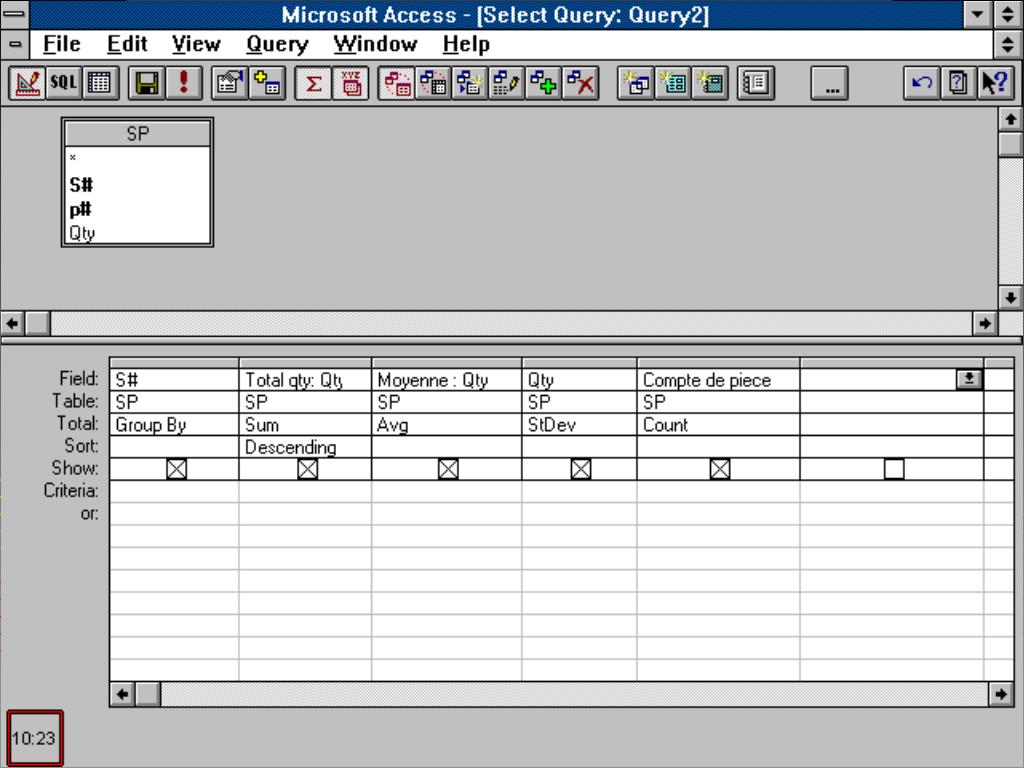The height and width of the screenshot is (768, 1024).
Task: Click the Add Table toolbar icon
Action: [x=266, y=83]
